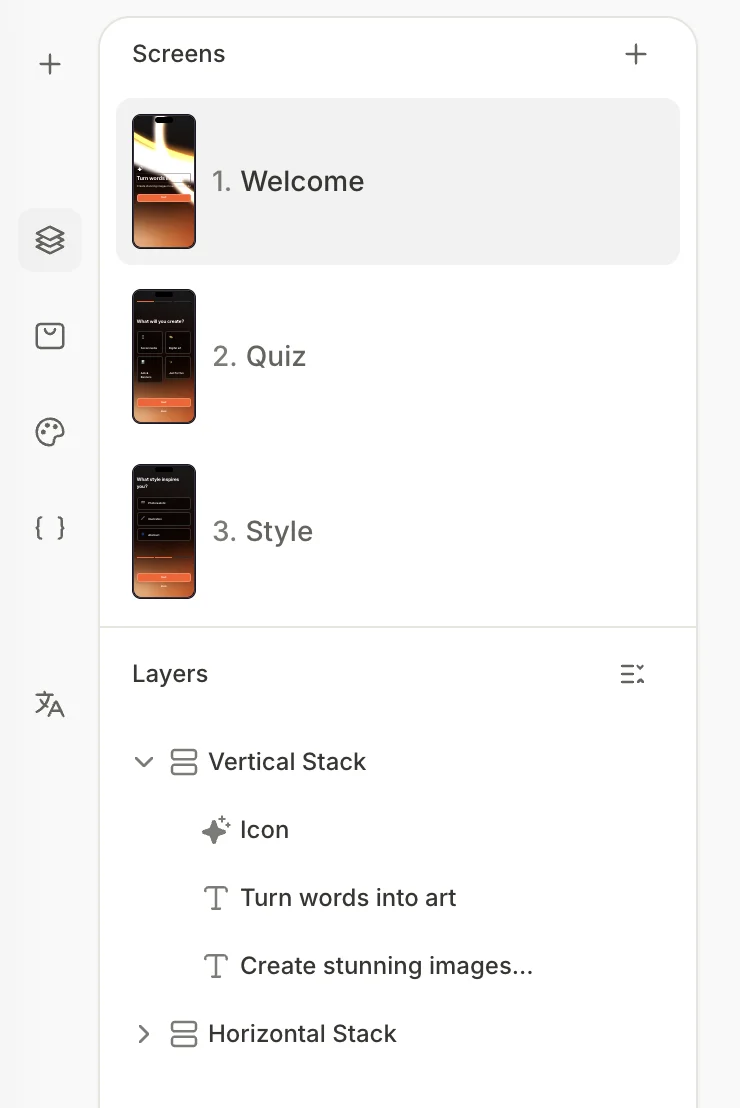The width and height of the screenshot is (740, 1108).
Task: Click the text icon of Create stunning images
Action: point(216,966)
